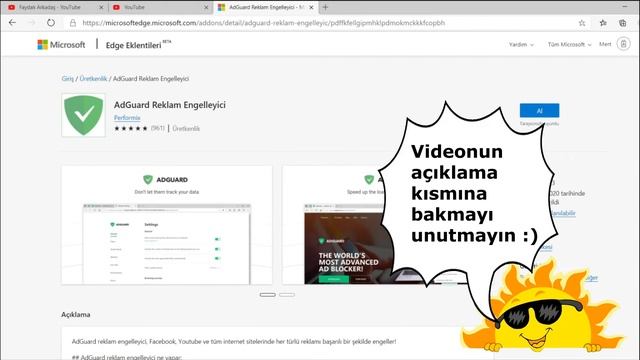Select the second carousel page indicator
The width and height of the screenshot is (640, 360).
click(287, 295)
